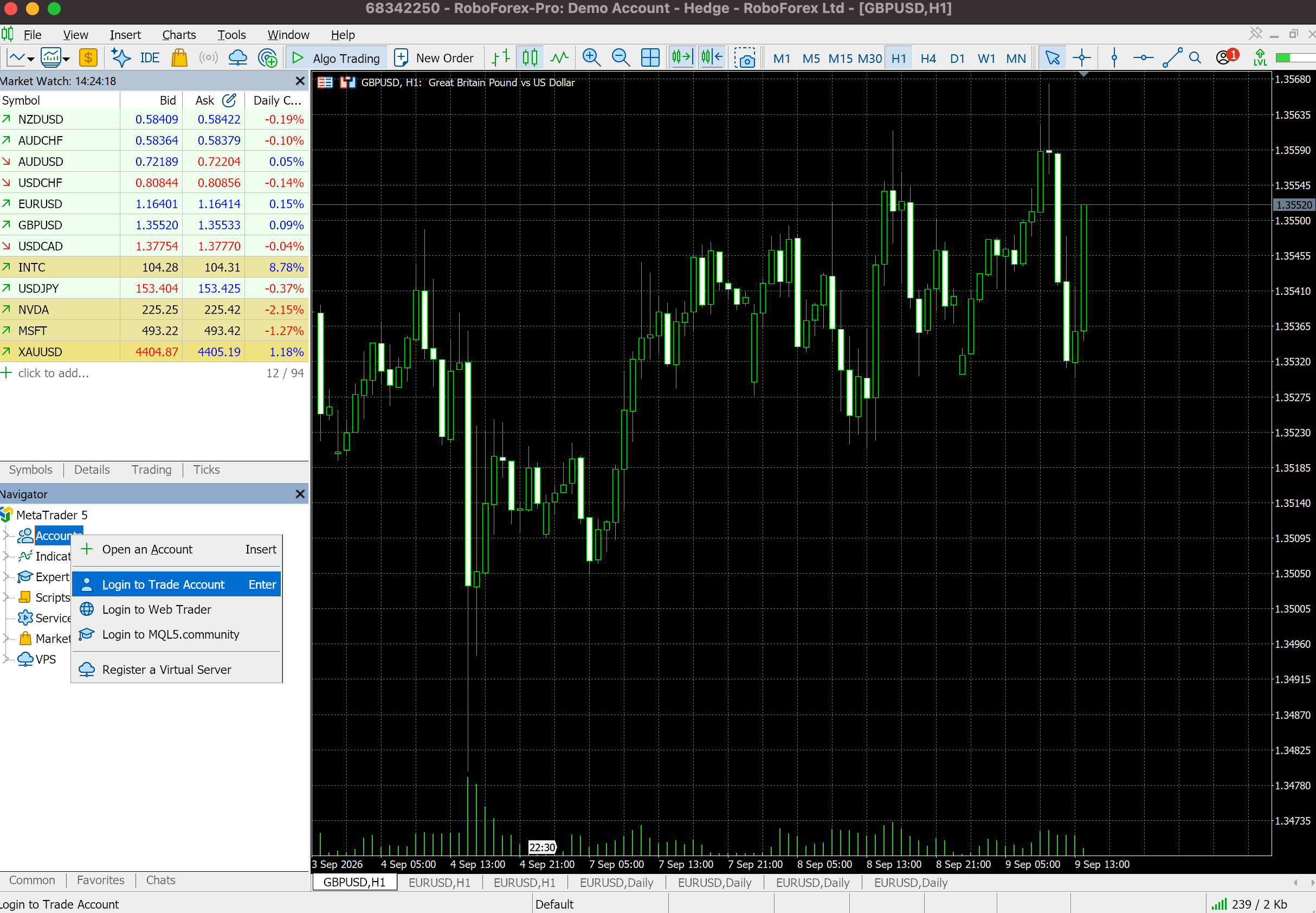Screen dimensions: 1316x913
Task: Click 'click to add...' symbol field
Action: [53, 373]
